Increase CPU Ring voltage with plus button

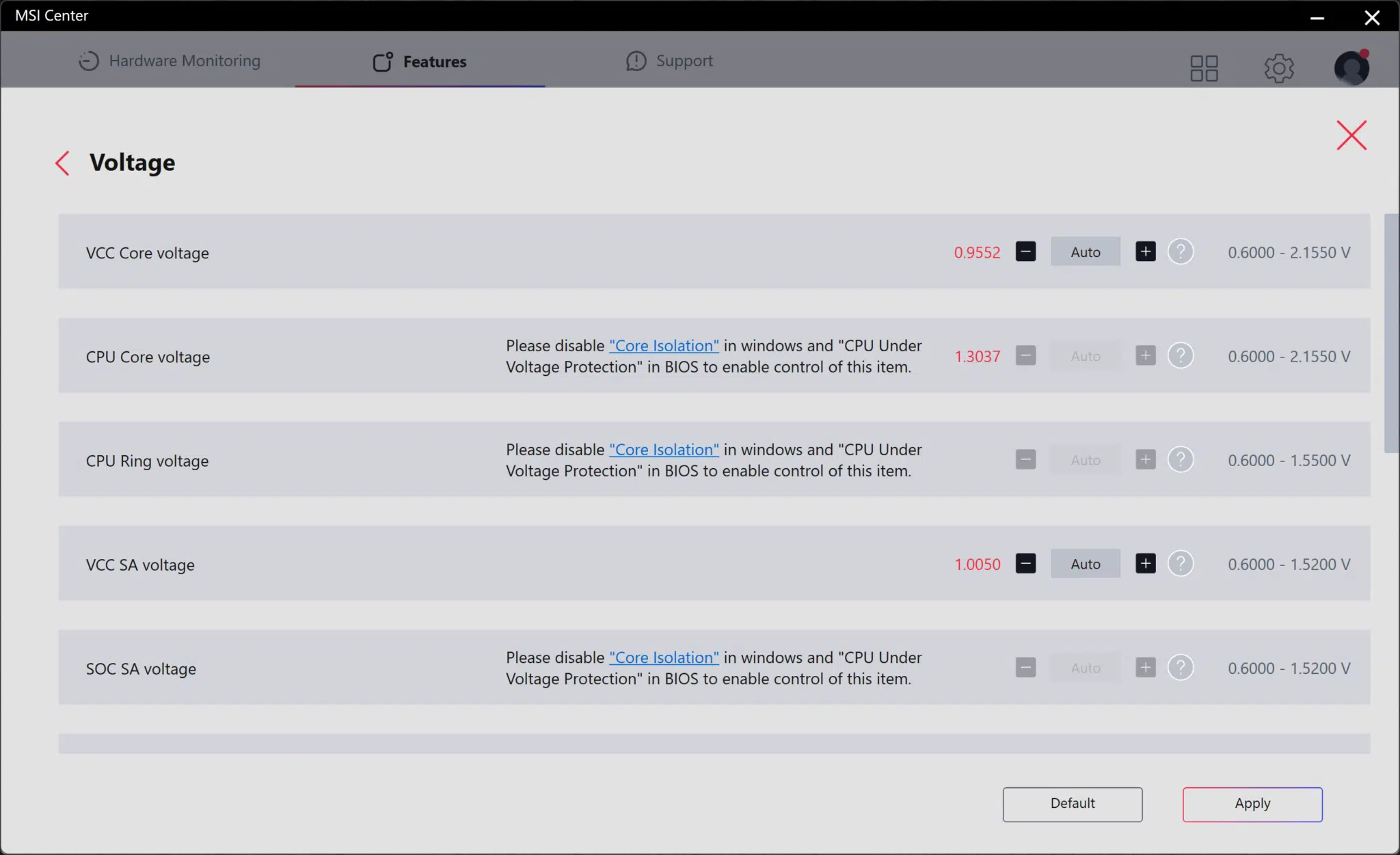[x=1146, y=459]
